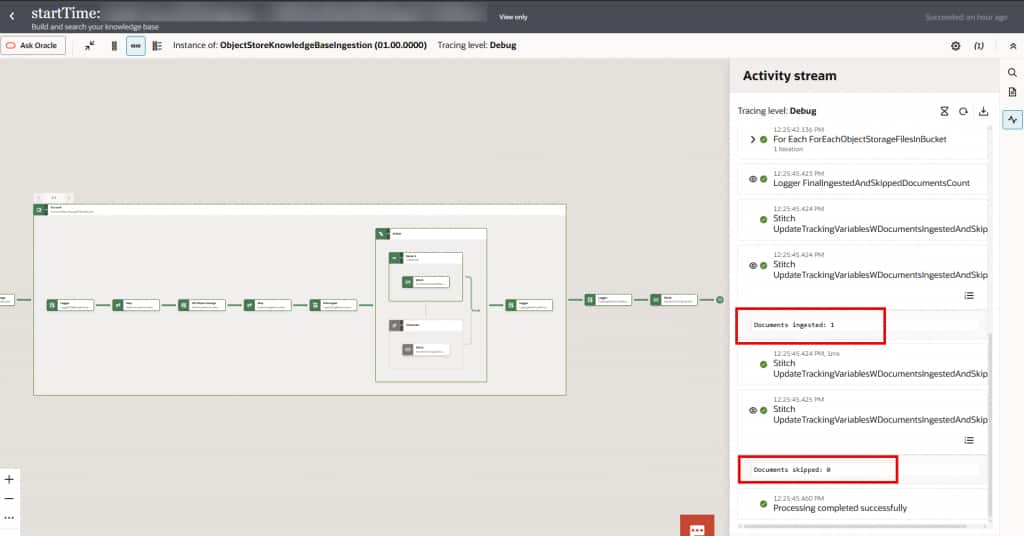The height and width of the screenshot is (536, 1024).
Task: Click the Ask Oracle button
Action: click(x=33, y=46)
